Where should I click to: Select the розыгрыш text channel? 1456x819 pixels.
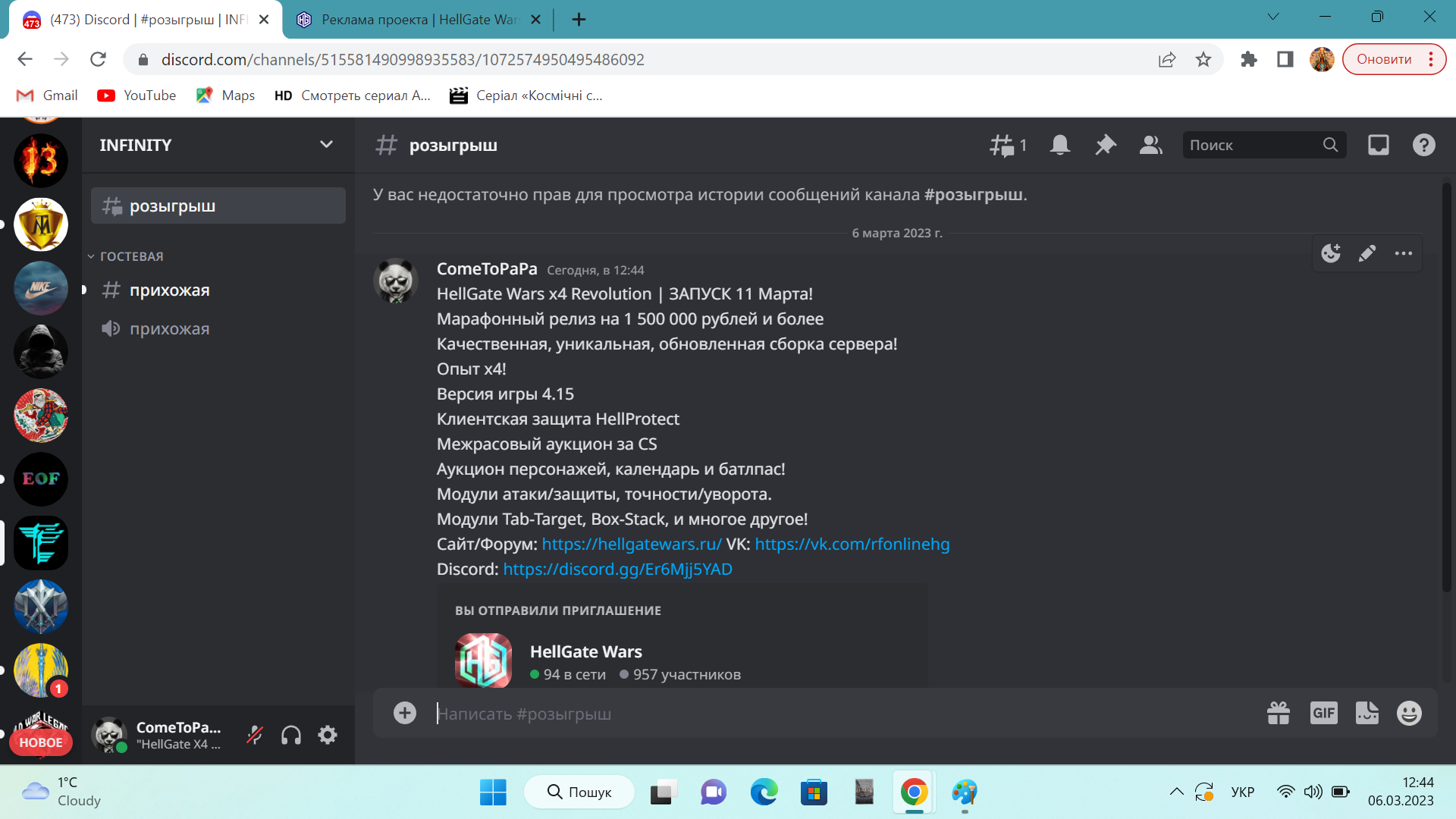click(218, 206)
